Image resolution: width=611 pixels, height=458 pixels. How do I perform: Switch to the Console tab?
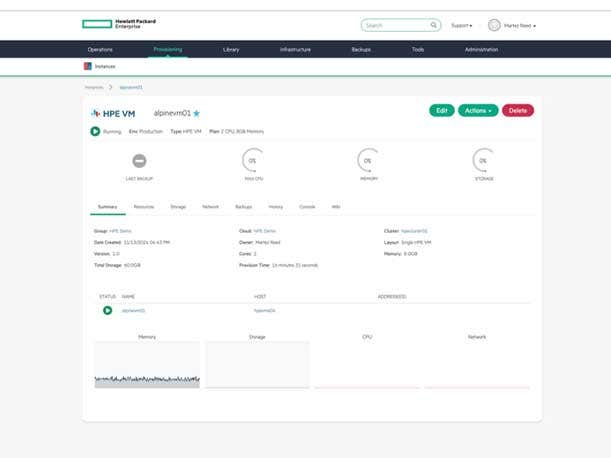[x=307, y=206]
